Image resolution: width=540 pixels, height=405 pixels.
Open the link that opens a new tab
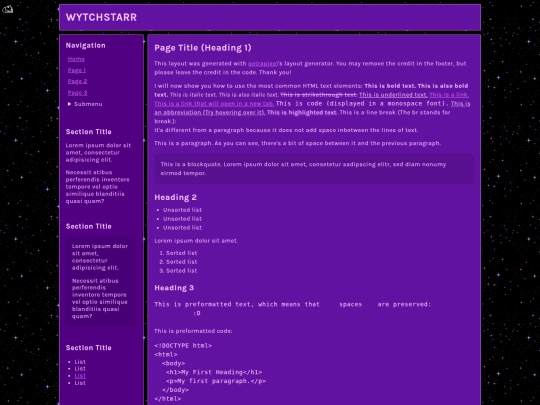click(214, 104)
